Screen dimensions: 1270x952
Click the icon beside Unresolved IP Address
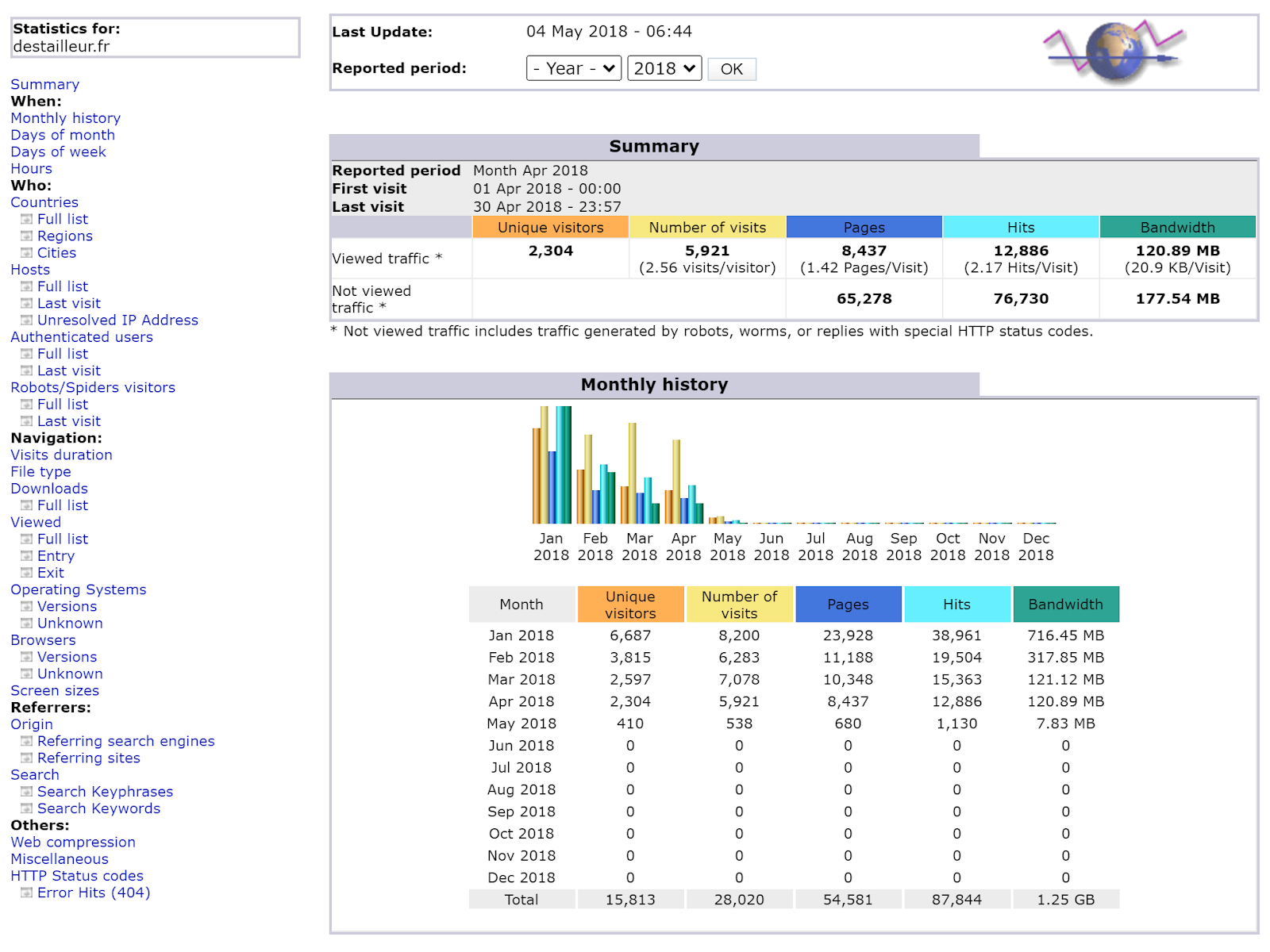[x=26, y=321]
